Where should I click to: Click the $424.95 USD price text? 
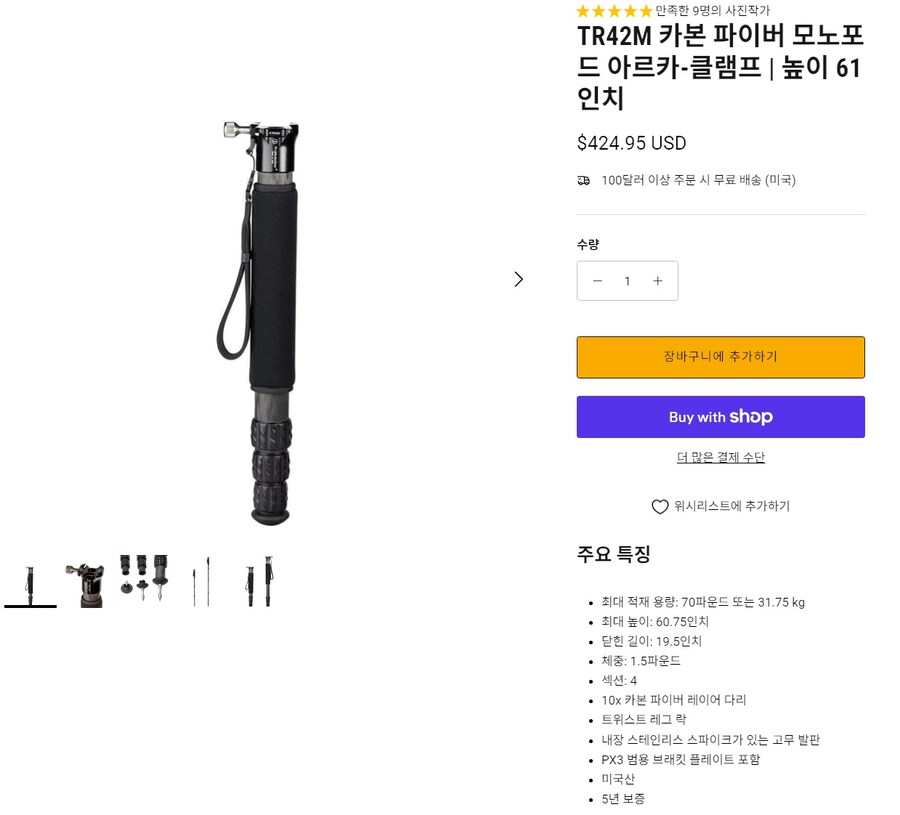click(x=631, y=143)
